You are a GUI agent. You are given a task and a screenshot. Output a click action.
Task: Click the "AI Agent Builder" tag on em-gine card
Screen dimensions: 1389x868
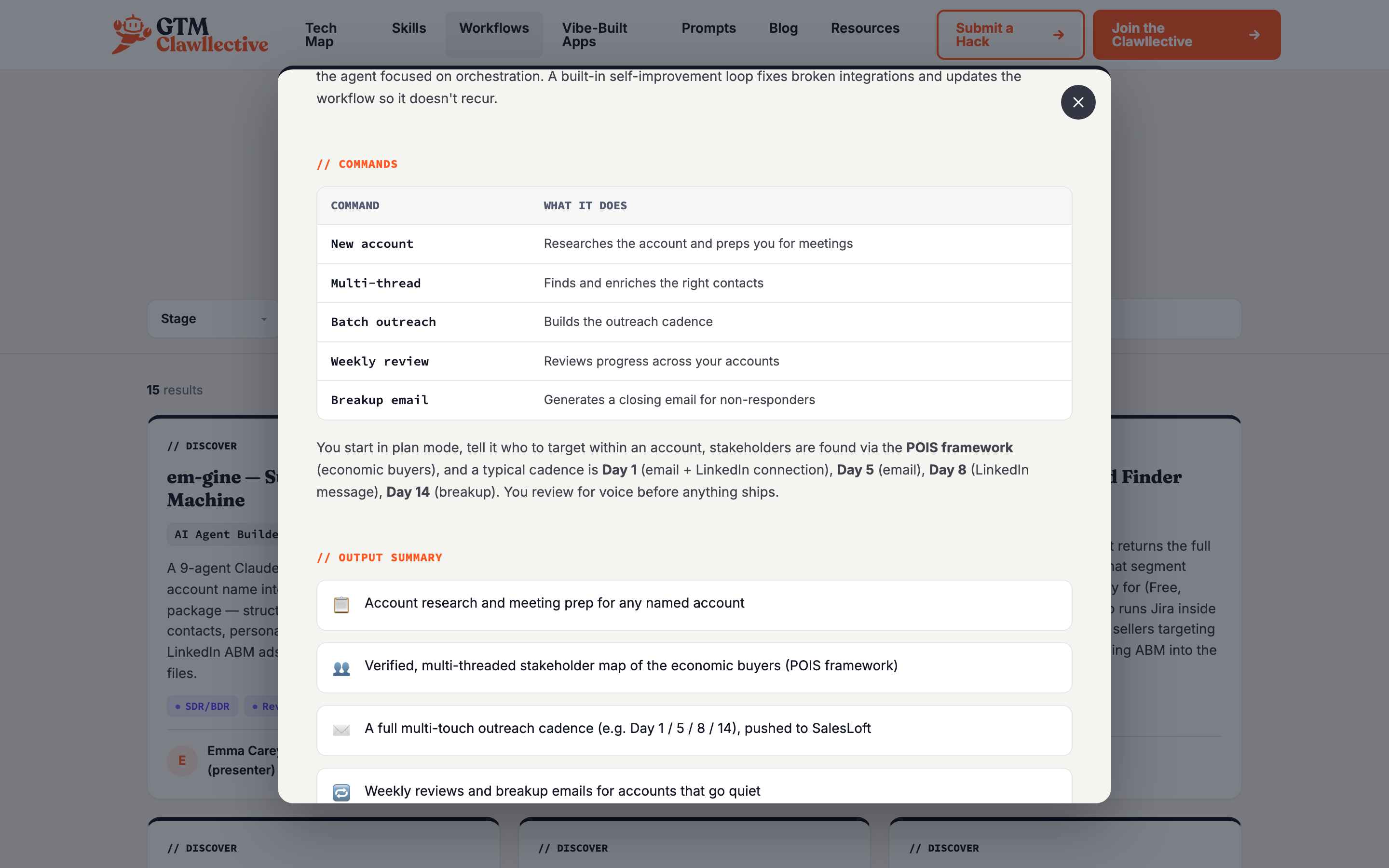coord(223,534)
